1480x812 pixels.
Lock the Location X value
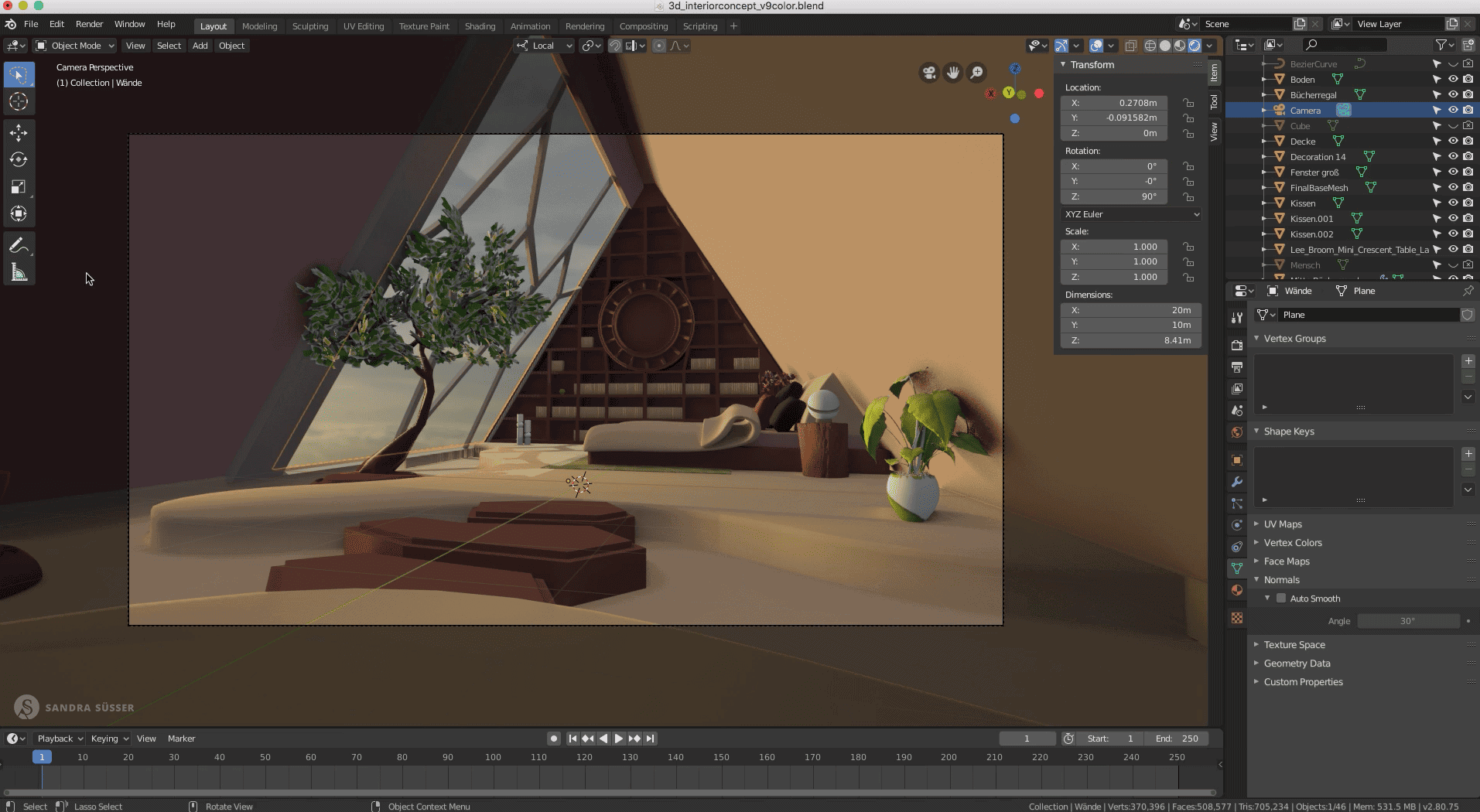1188,103
